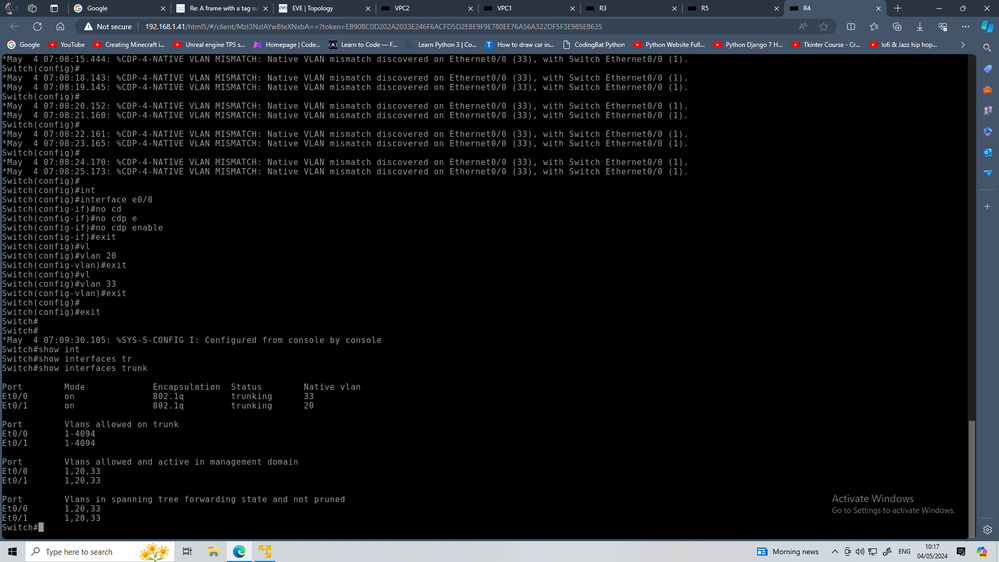The image size is (999, 562).
Task: Click the address bar URL field
Action: coord(373,27)
